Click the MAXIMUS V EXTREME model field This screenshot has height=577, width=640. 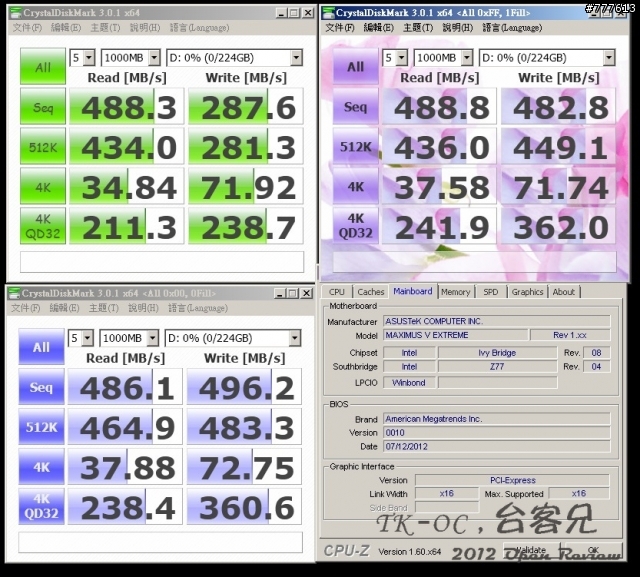tap(456, 335)
